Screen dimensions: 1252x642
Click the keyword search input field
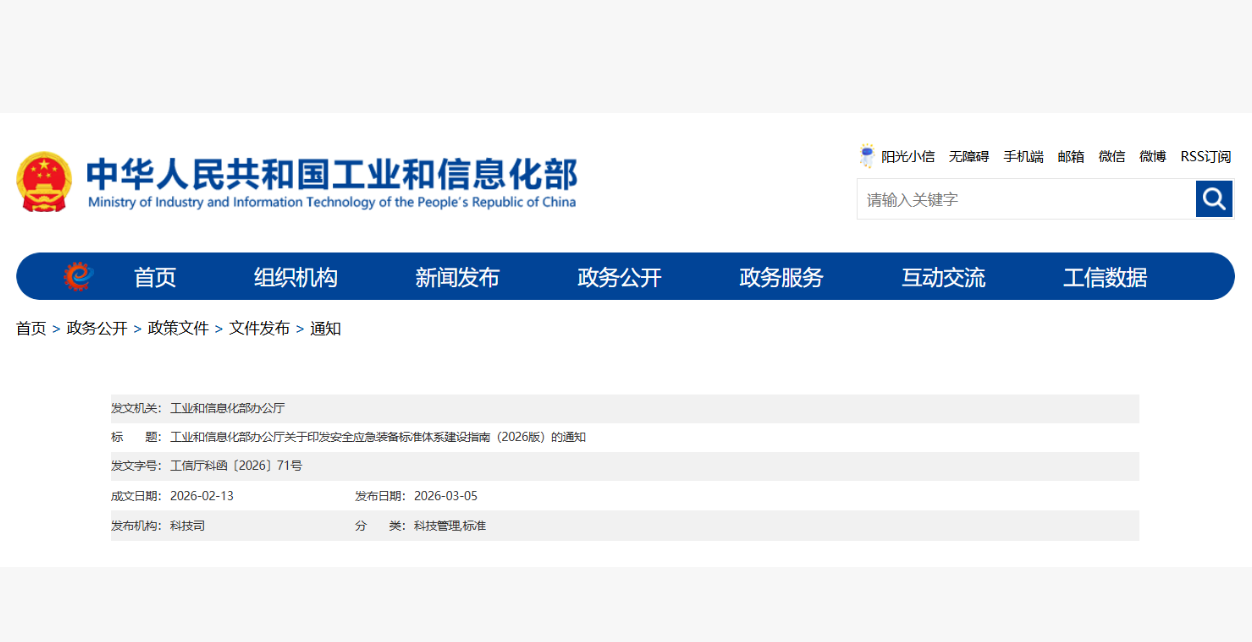(x=1020, y=198)
